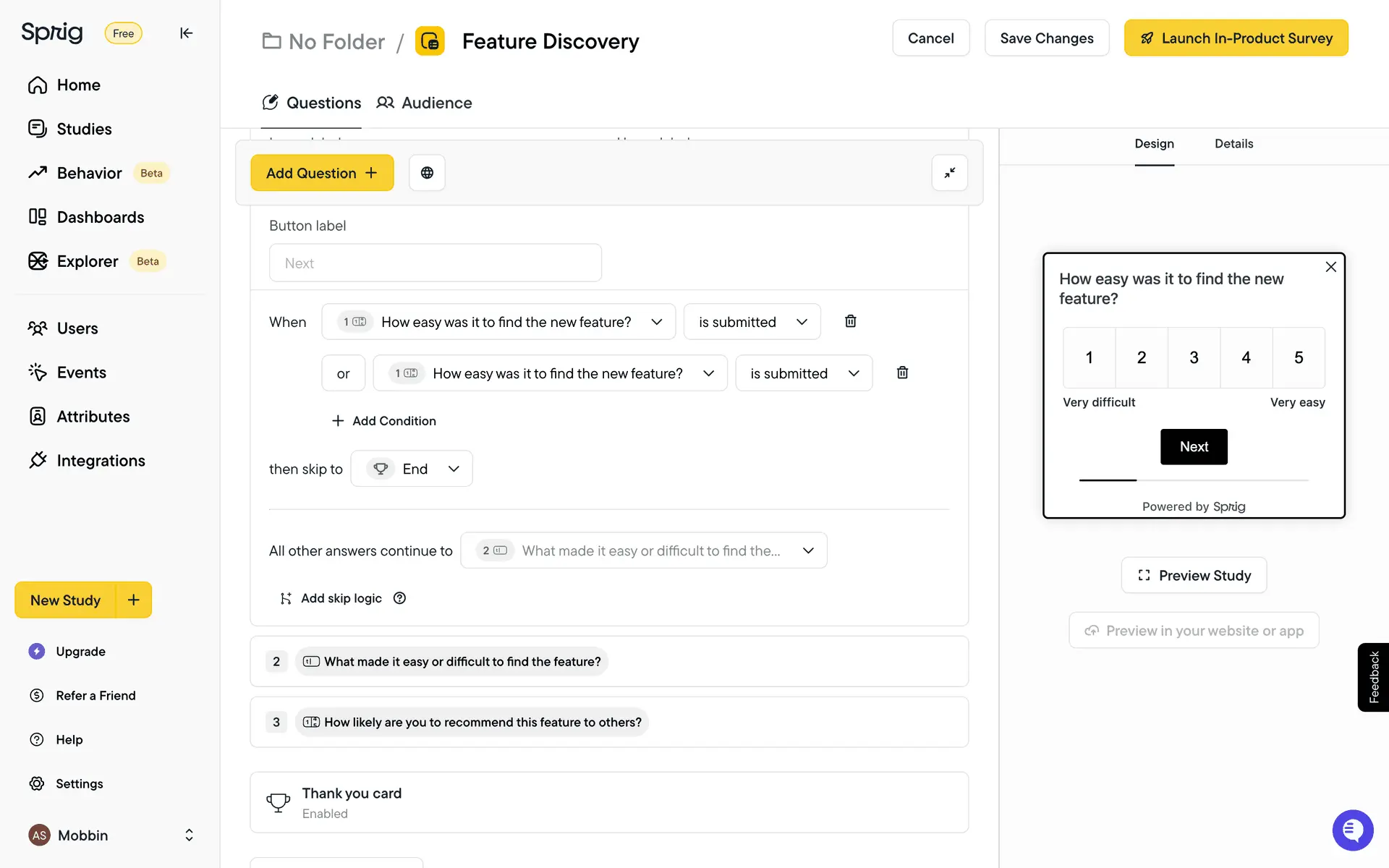
Task: Expand the 'then skip to End' dropdown
Action: click(x=412, y=469)
